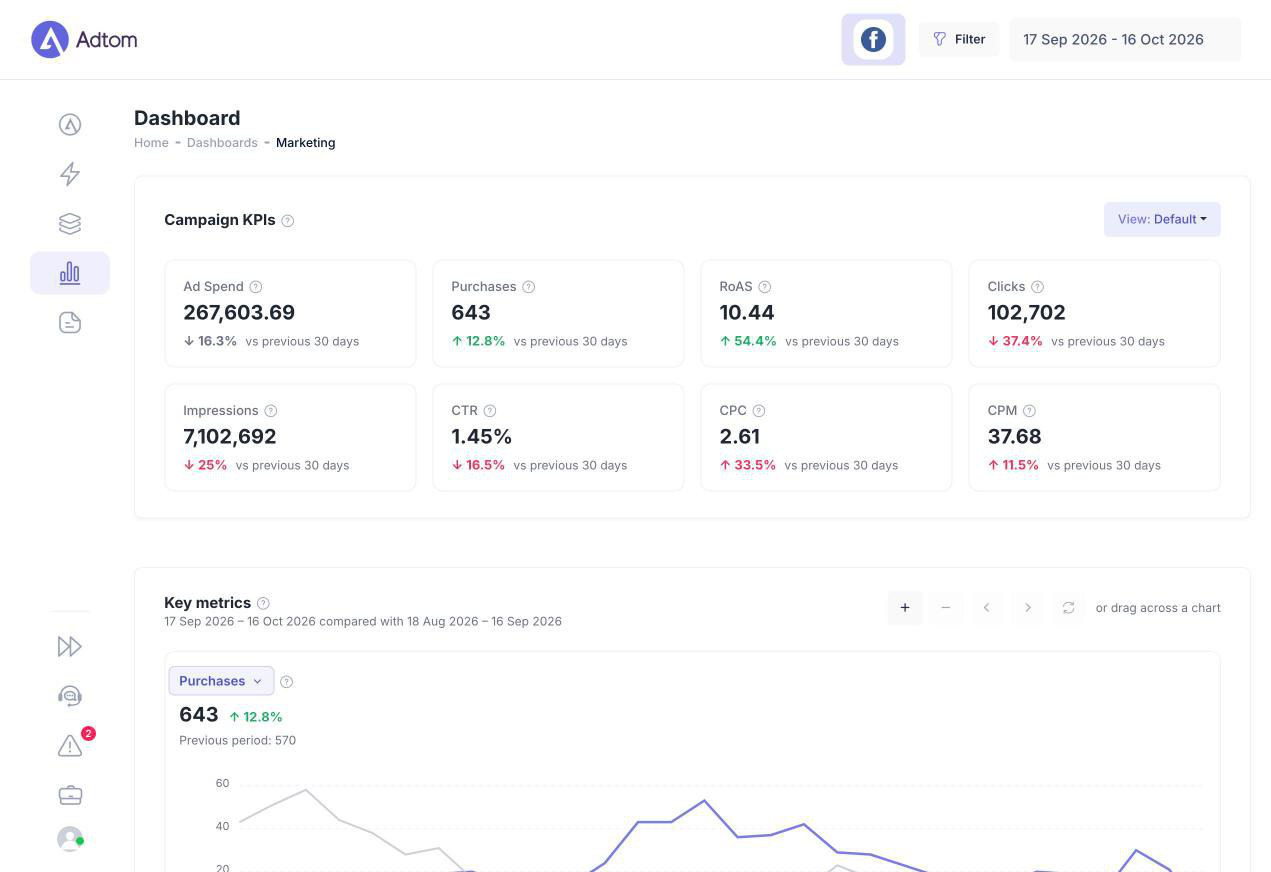Click the Clicks 37.4% change indicator
The image size is (1271, 872).
pos(1015,341)
